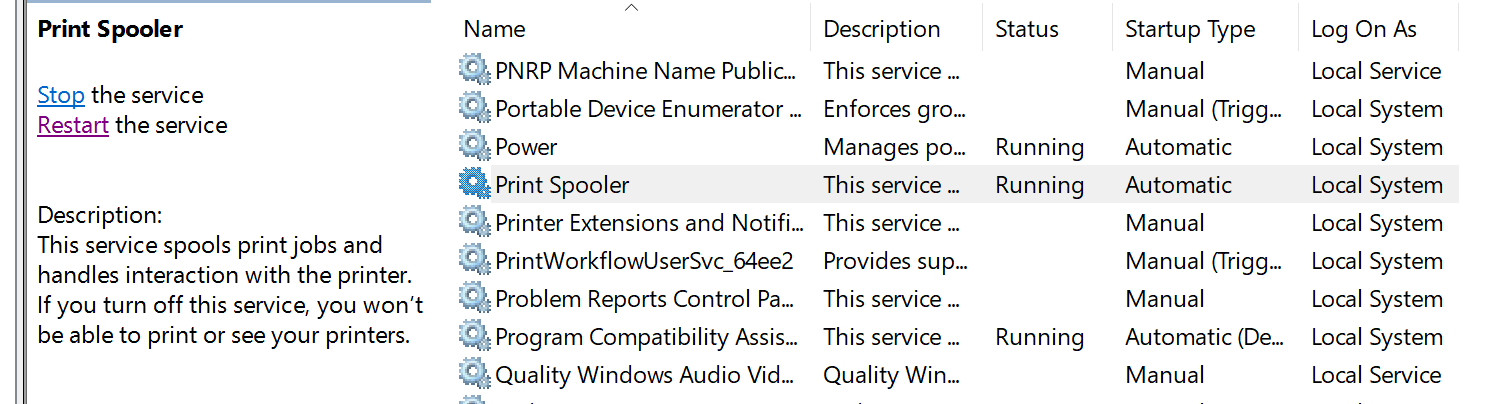Click the PrintWorkflowUserSvc_64ee2 service gear icon
Viewport: 1485px width, 404px height.
tap(474, 260)
